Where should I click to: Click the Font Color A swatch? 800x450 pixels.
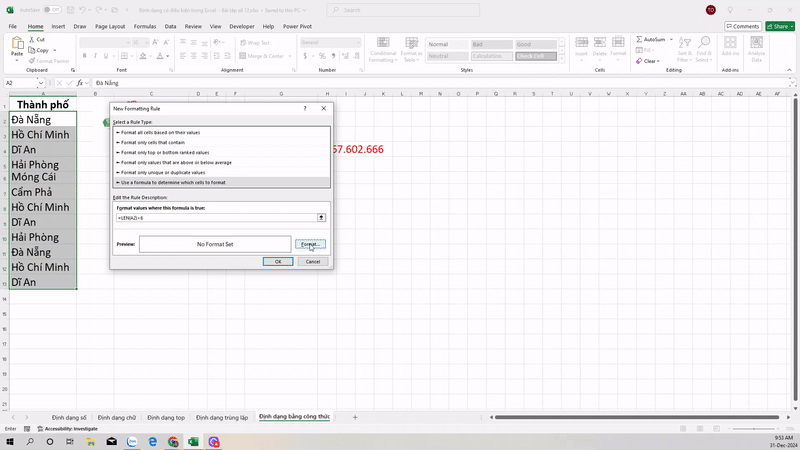pos(160,56)
